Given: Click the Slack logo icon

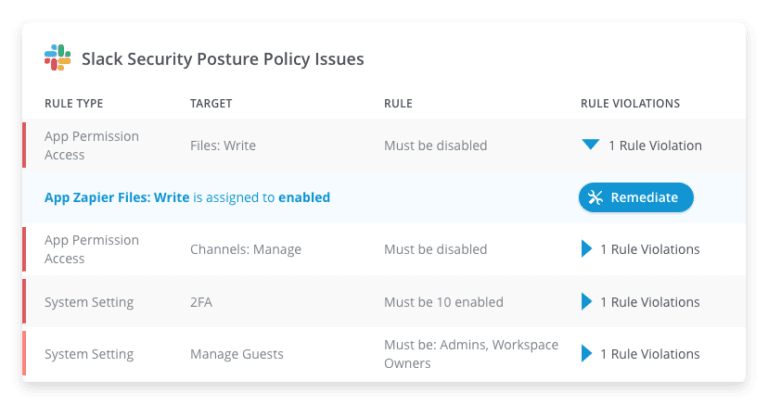Looking at the screenshot, I should tap(57, 58).
